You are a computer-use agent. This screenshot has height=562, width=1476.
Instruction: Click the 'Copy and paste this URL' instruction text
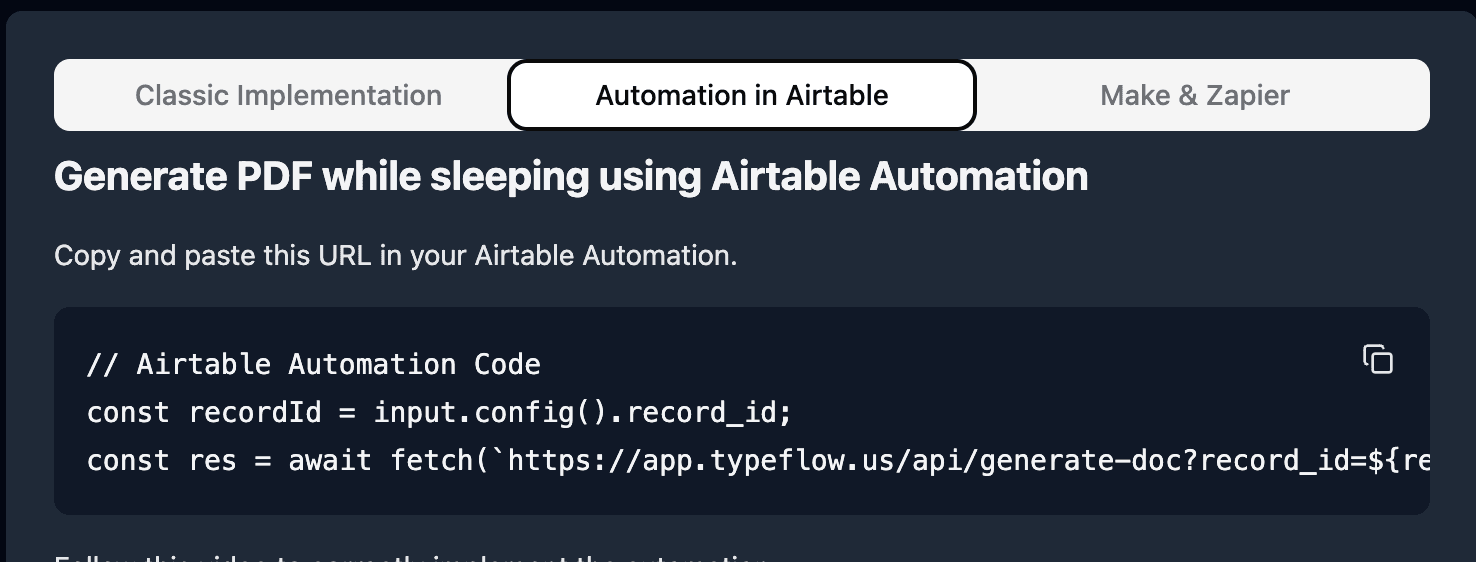point(395,256)
